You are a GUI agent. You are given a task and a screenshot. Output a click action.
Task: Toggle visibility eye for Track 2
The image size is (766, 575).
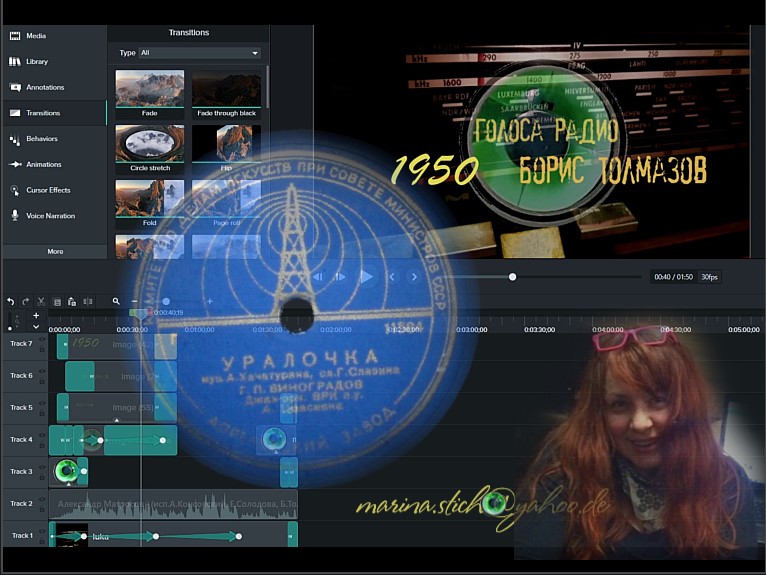[42, 499]
